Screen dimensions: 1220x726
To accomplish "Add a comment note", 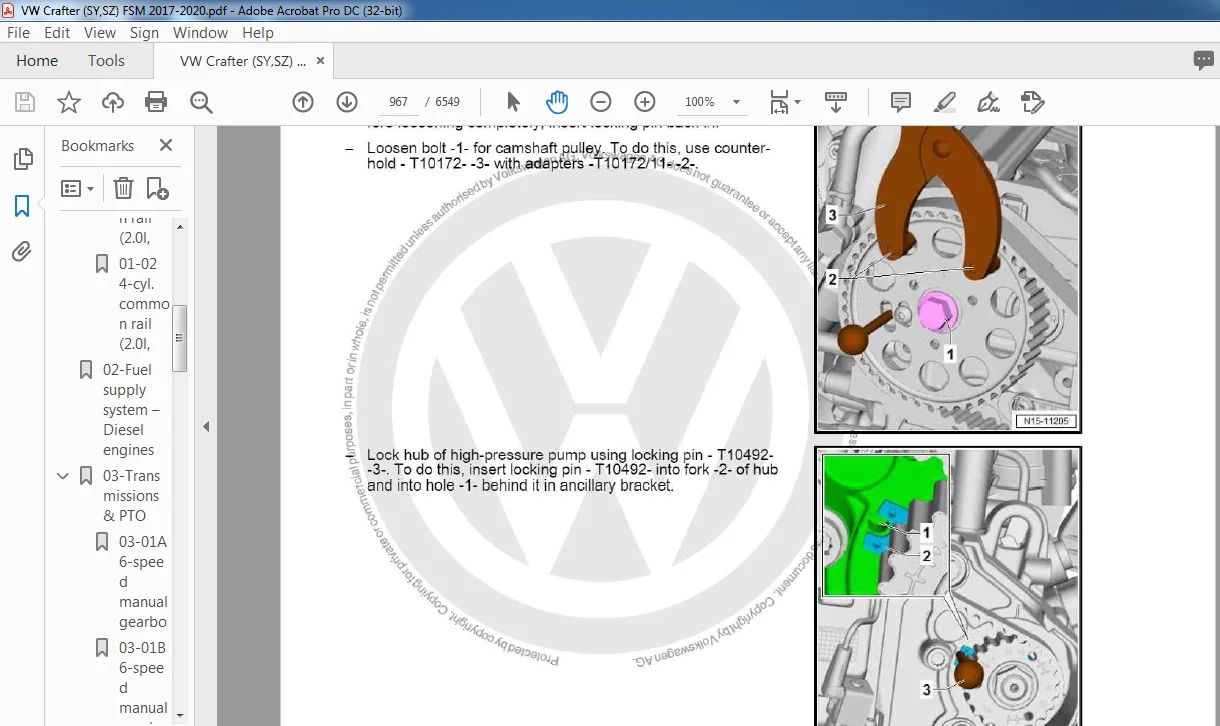I will point(900,102).
